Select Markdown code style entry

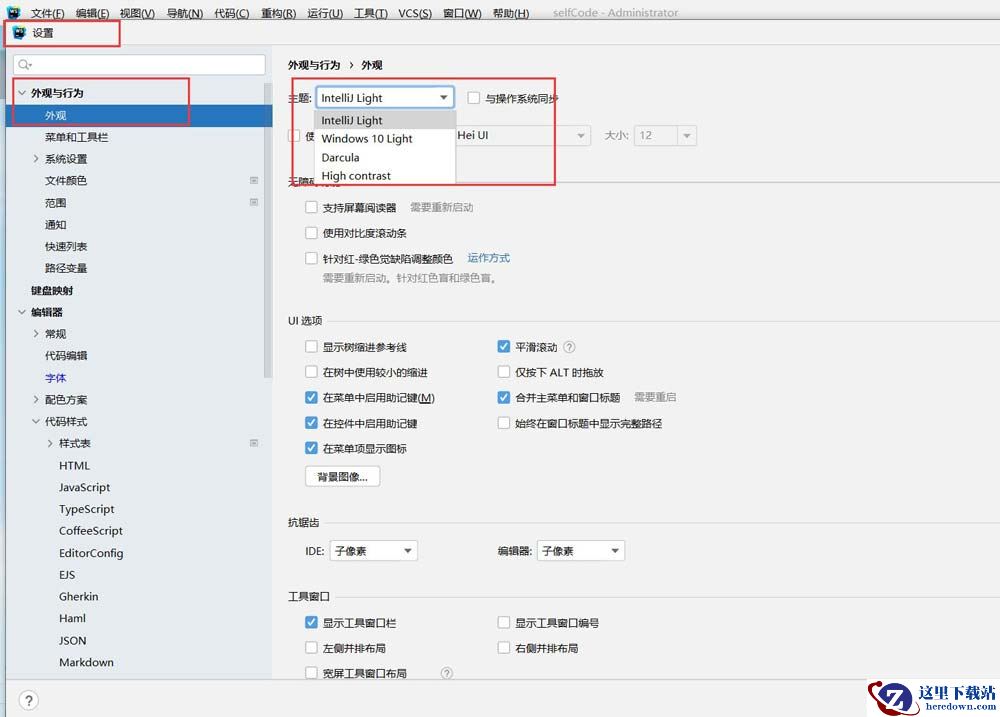[86, 662]
